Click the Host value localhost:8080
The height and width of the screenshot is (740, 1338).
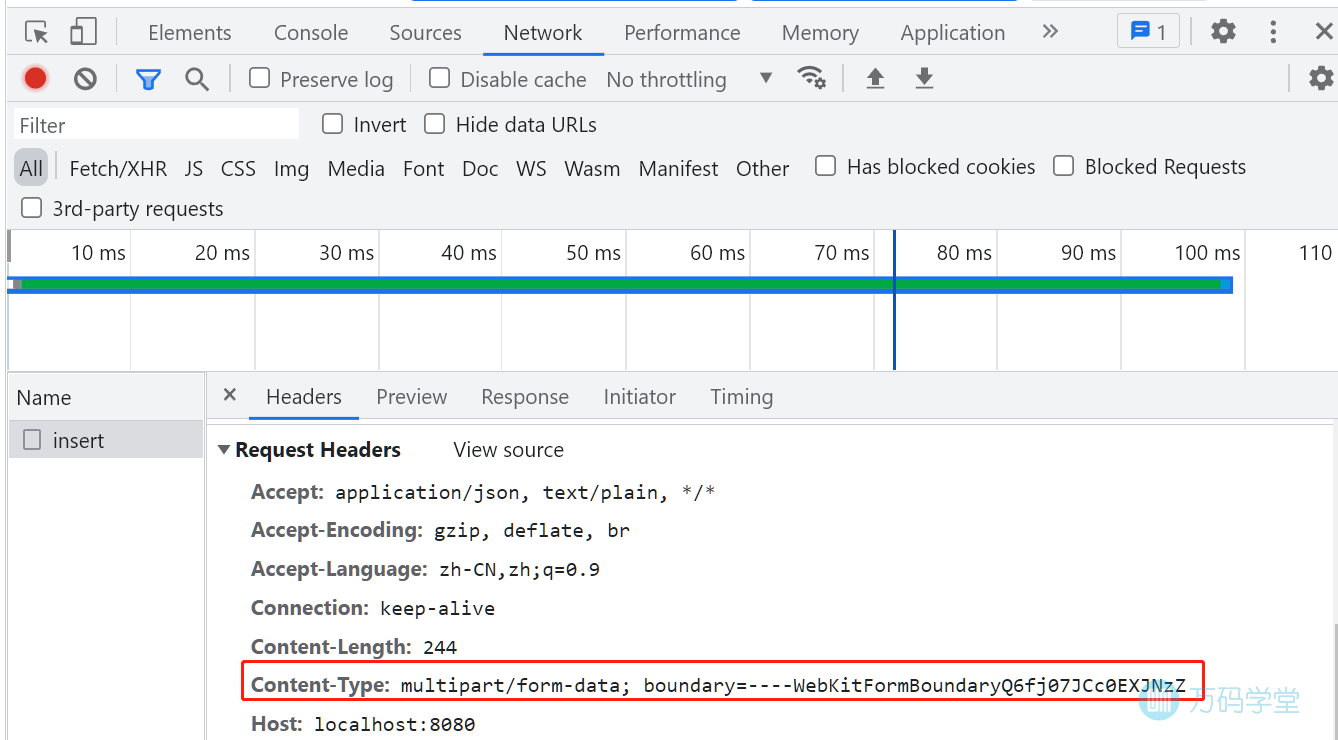coord(395,724)
